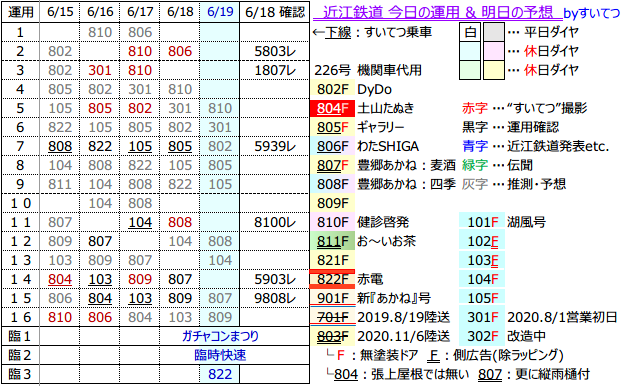Select the 807F cell

[333, 165]
